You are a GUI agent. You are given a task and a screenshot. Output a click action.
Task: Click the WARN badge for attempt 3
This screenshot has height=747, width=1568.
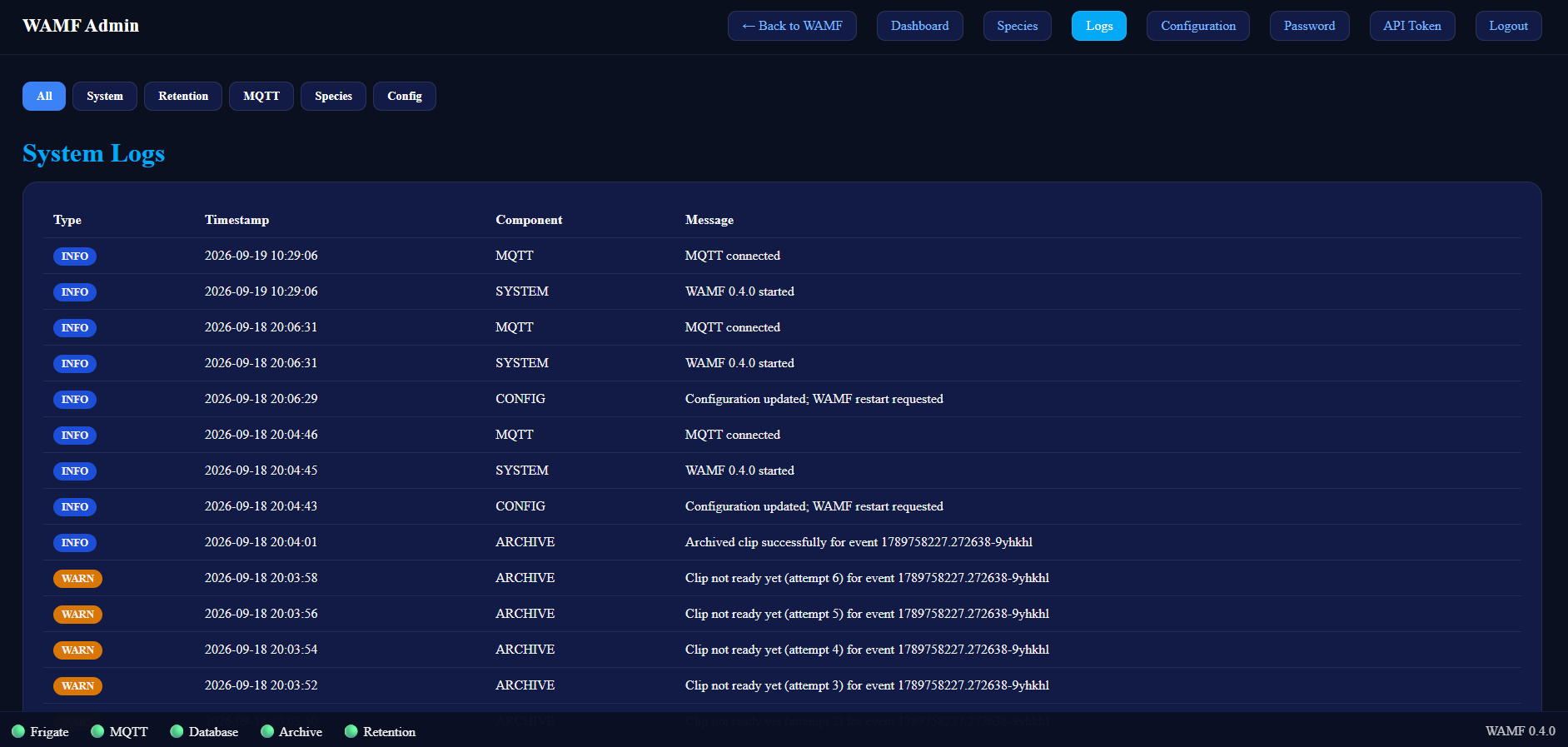click(77, 686)
